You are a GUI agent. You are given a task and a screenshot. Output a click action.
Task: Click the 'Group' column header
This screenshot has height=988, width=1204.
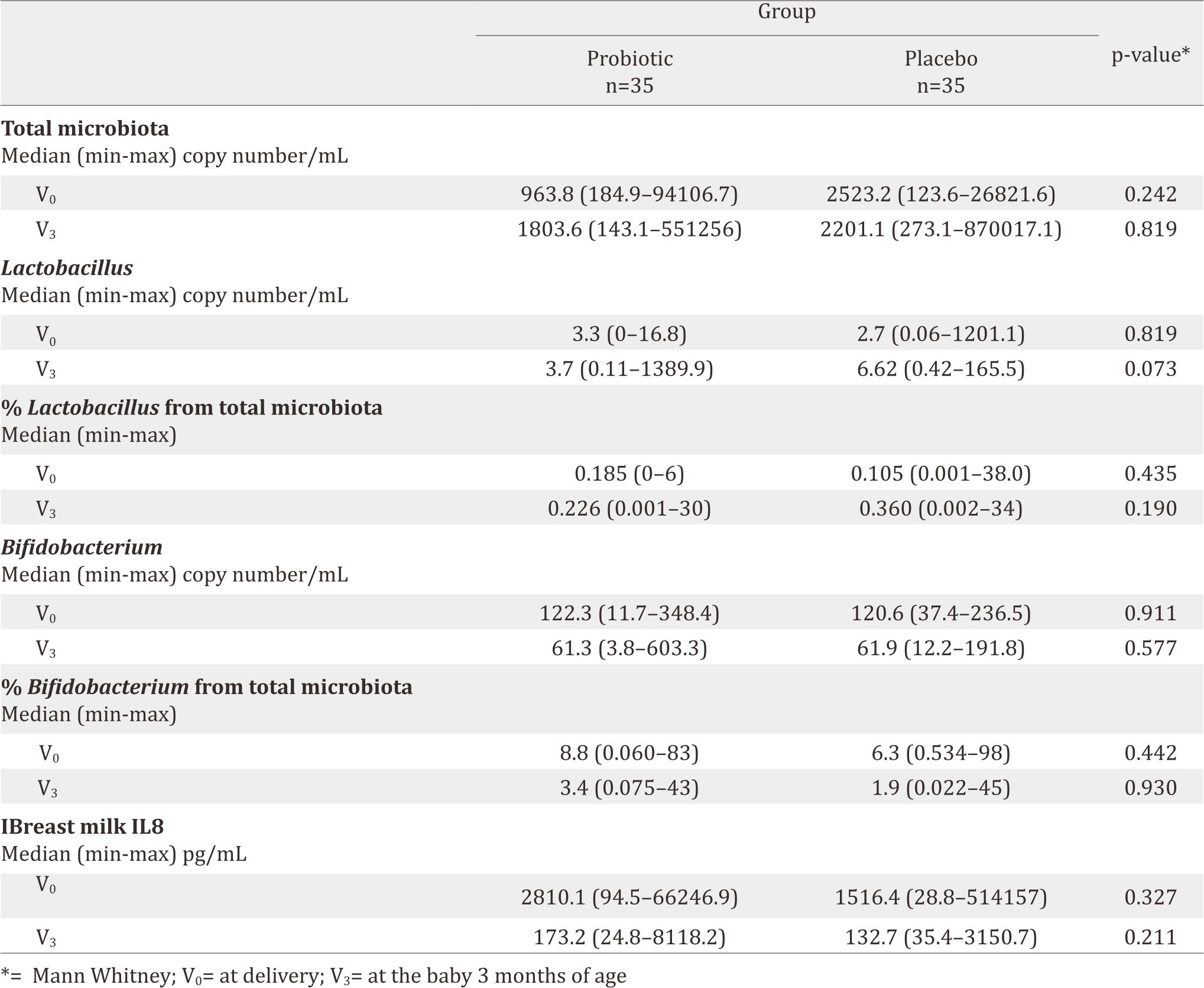click(787, 12)
